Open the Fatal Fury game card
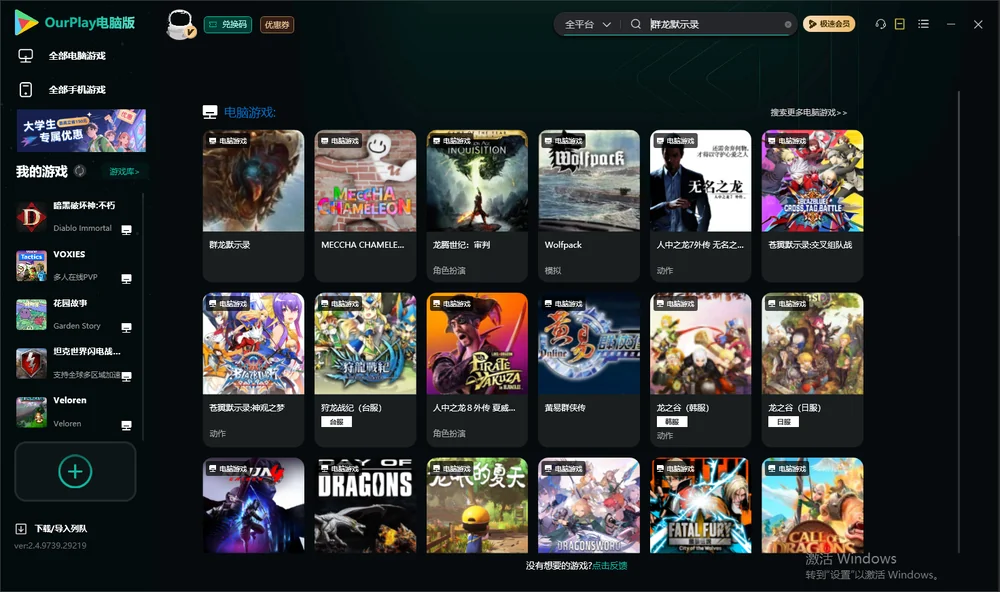This screenshot has height=592, width=1000. 700,505
